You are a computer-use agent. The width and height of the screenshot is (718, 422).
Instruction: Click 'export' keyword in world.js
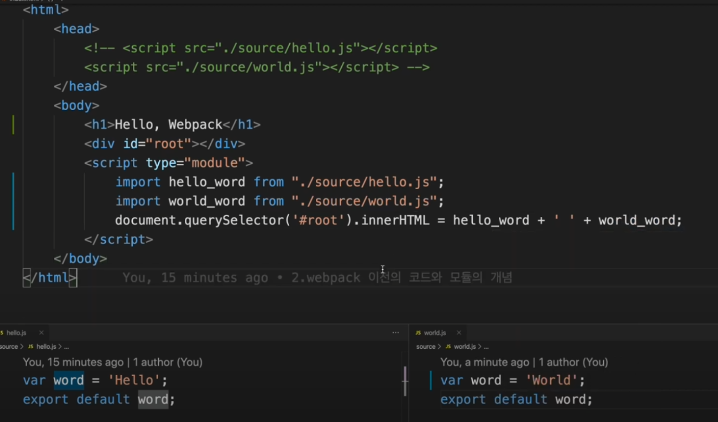click(x=463, y=399)
